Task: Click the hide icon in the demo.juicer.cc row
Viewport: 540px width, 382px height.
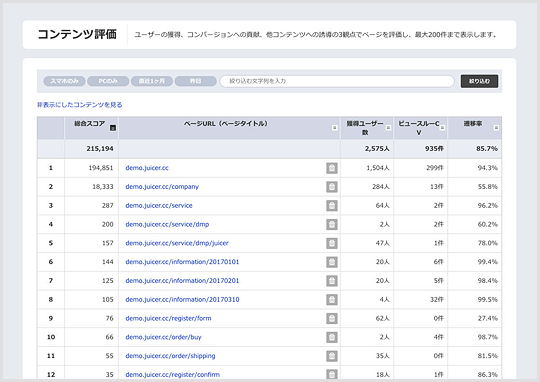Action: pos(332,168)
